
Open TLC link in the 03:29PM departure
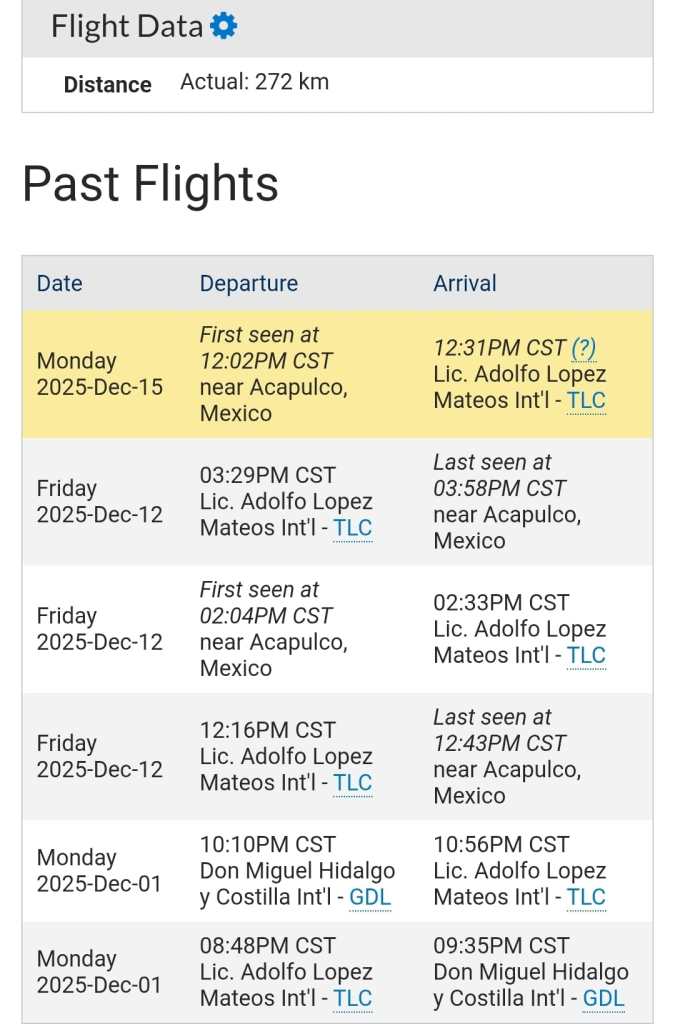click(x=352, y=528)
